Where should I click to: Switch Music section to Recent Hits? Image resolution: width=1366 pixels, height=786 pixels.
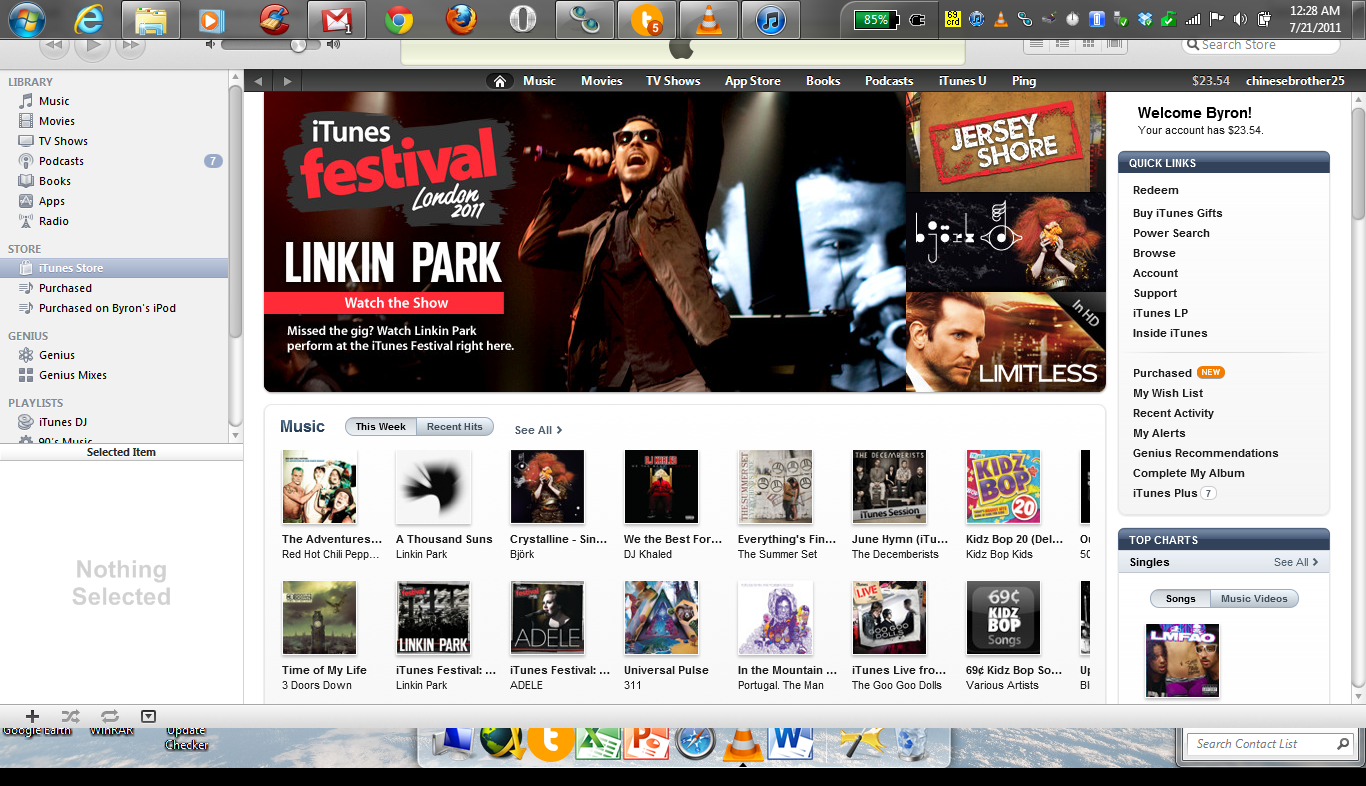tap(455, 427)
